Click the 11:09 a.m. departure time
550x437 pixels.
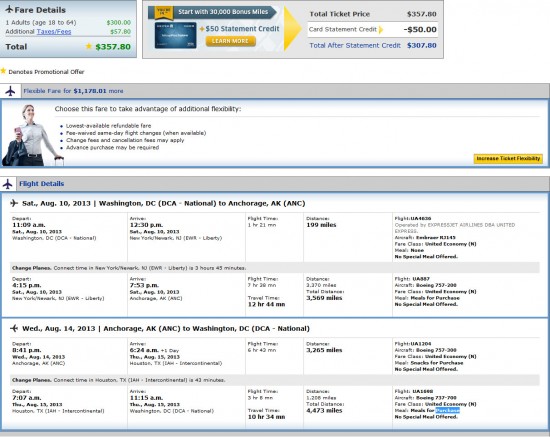click(x=28, y=225)
